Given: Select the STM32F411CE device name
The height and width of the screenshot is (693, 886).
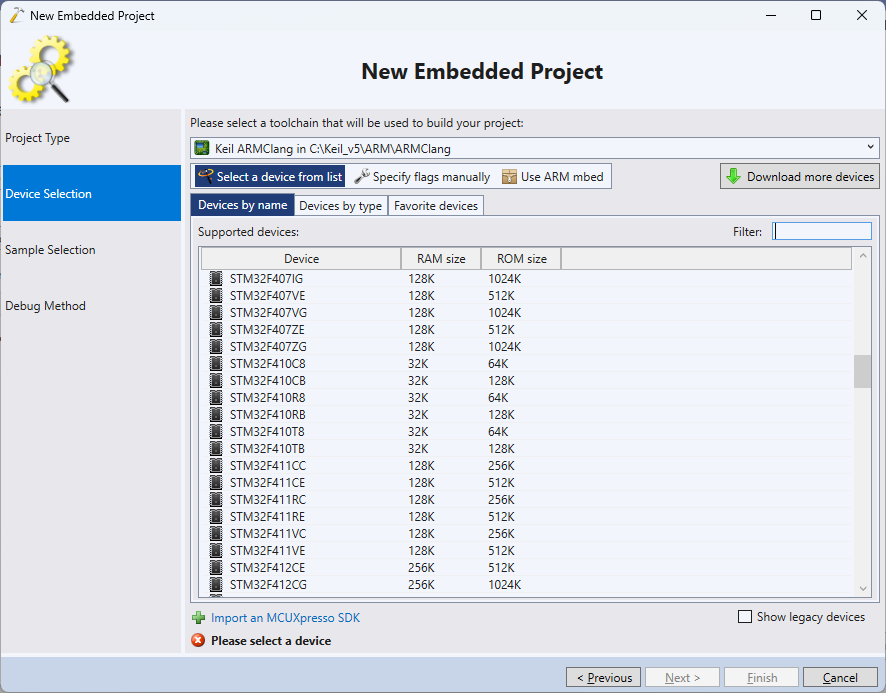Looking at the screenshot, I should tap(267, 482).
